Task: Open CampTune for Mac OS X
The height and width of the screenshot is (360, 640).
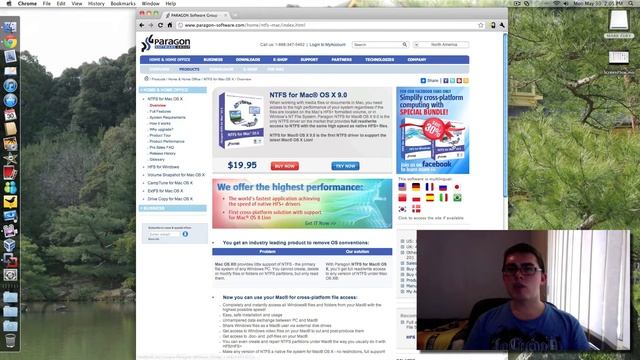Action: 170,183
